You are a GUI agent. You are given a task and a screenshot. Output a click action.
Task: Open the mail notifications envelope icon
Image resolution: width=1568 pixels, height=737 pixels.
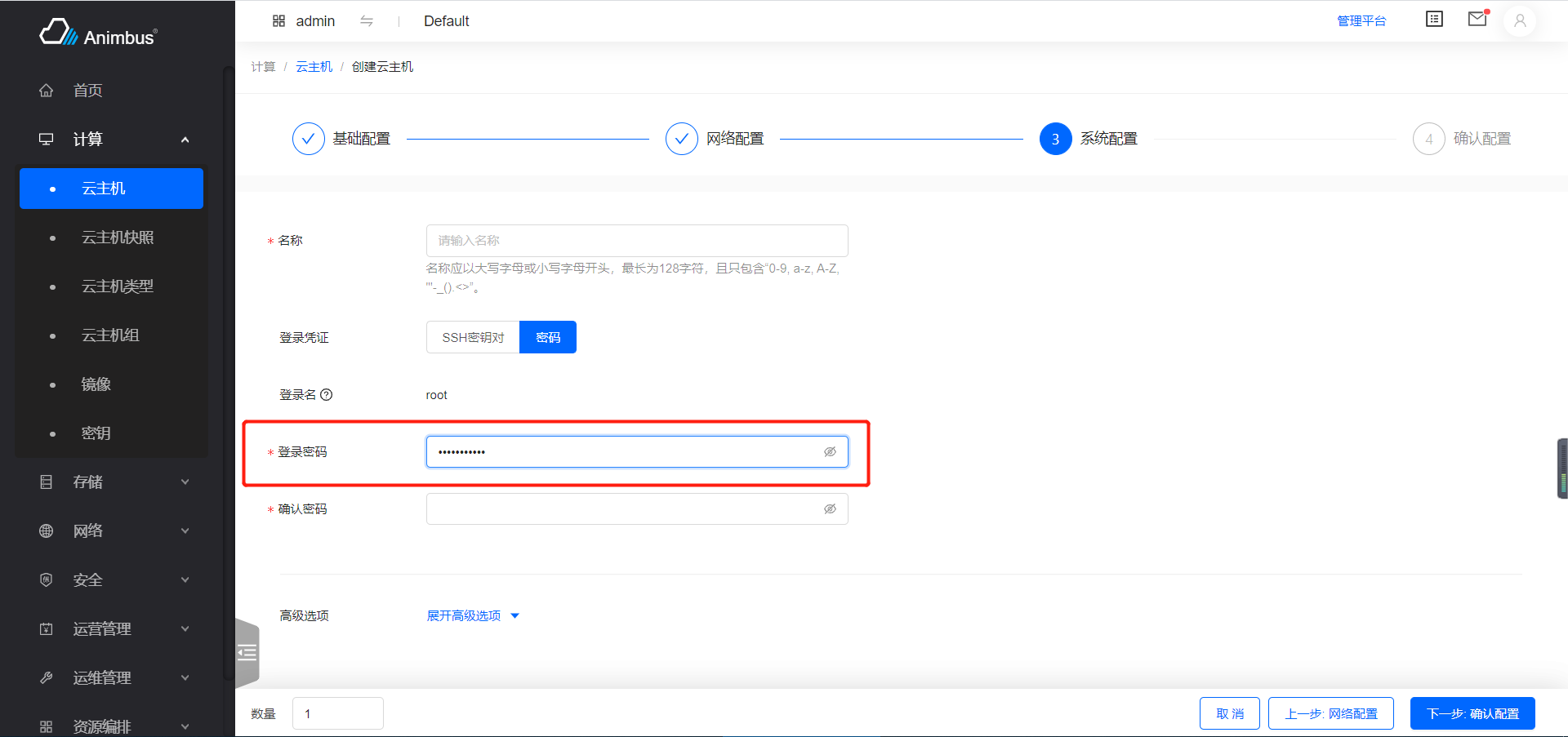coord(1477,19)
